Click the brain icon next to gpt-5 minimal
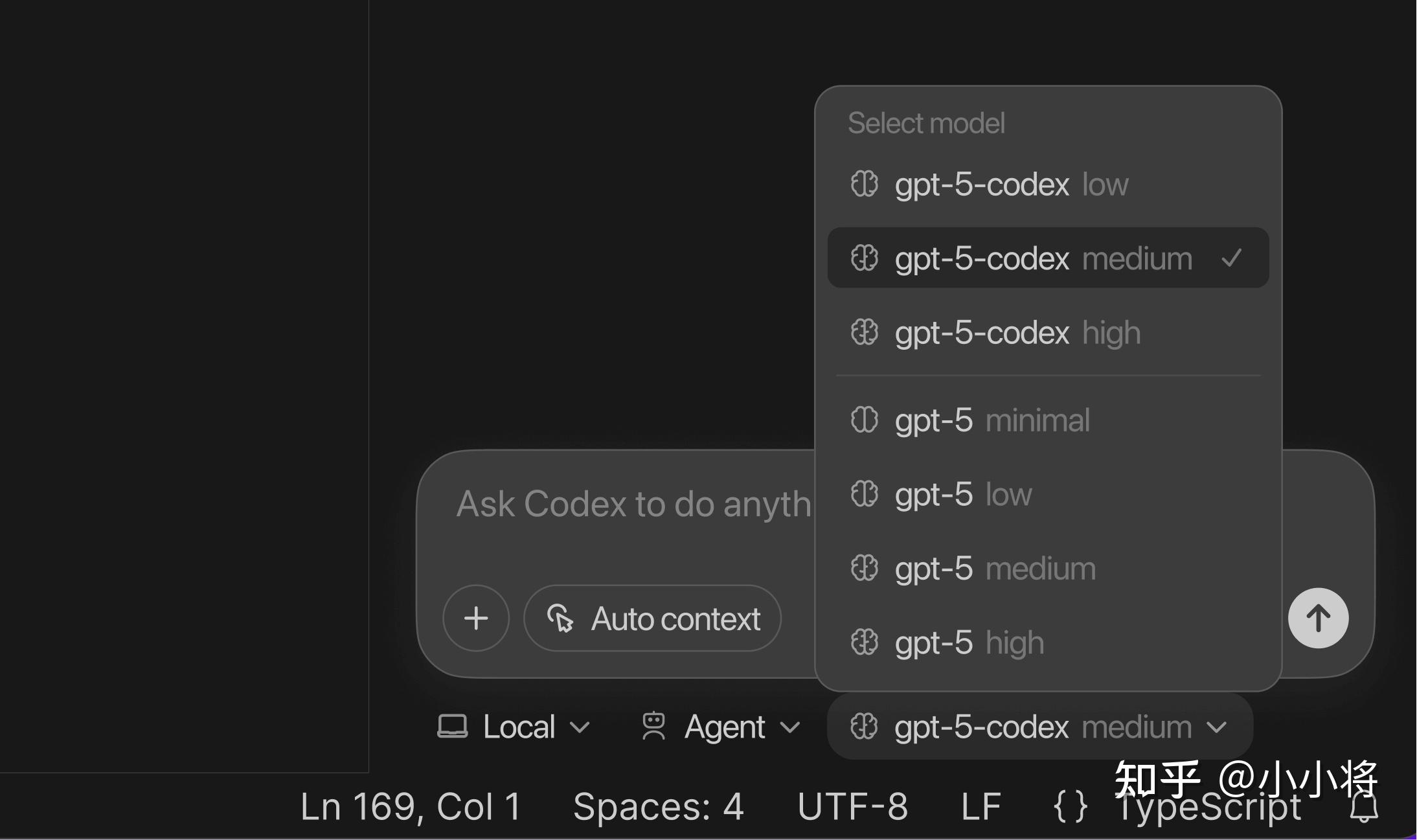This screenshot has width=1417, height=840. pos(865,420)
